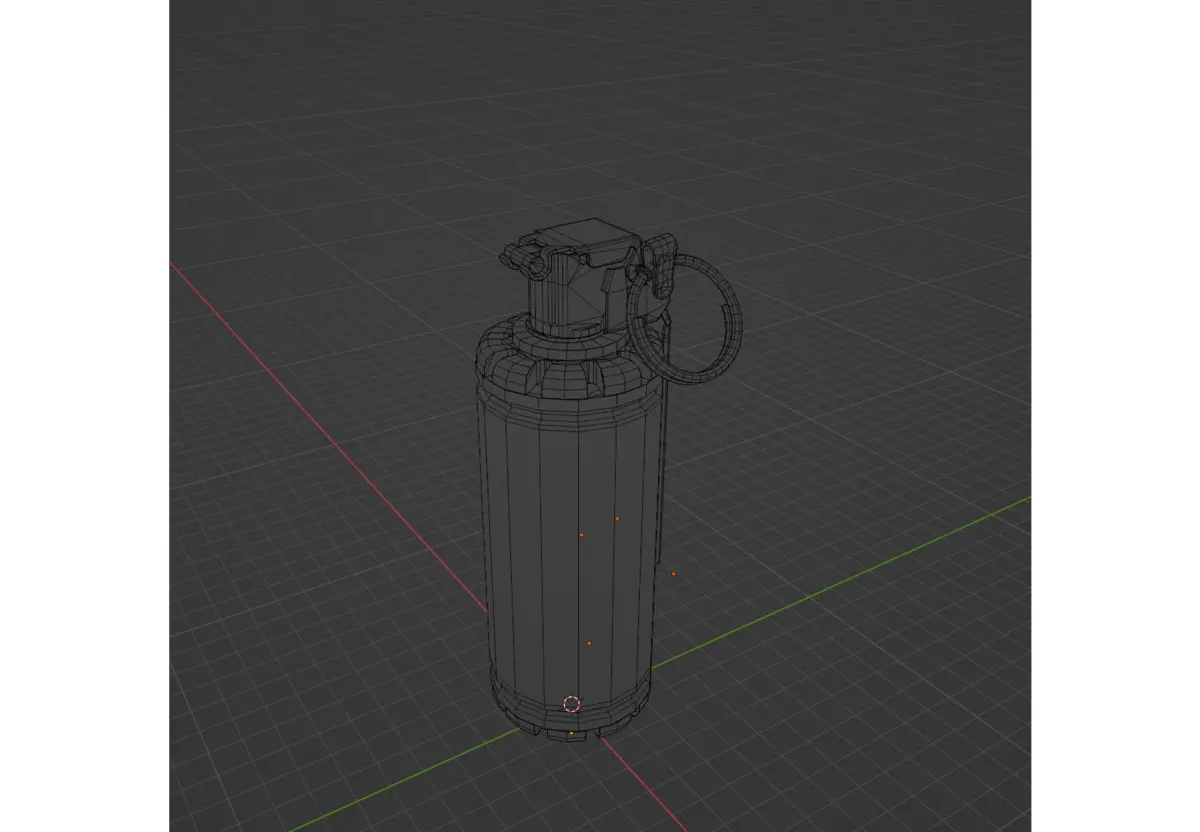Viewport: 1200px width, 832px height.
Task: Click the 3D cursor at grenade base
Action: coord(571,704)
